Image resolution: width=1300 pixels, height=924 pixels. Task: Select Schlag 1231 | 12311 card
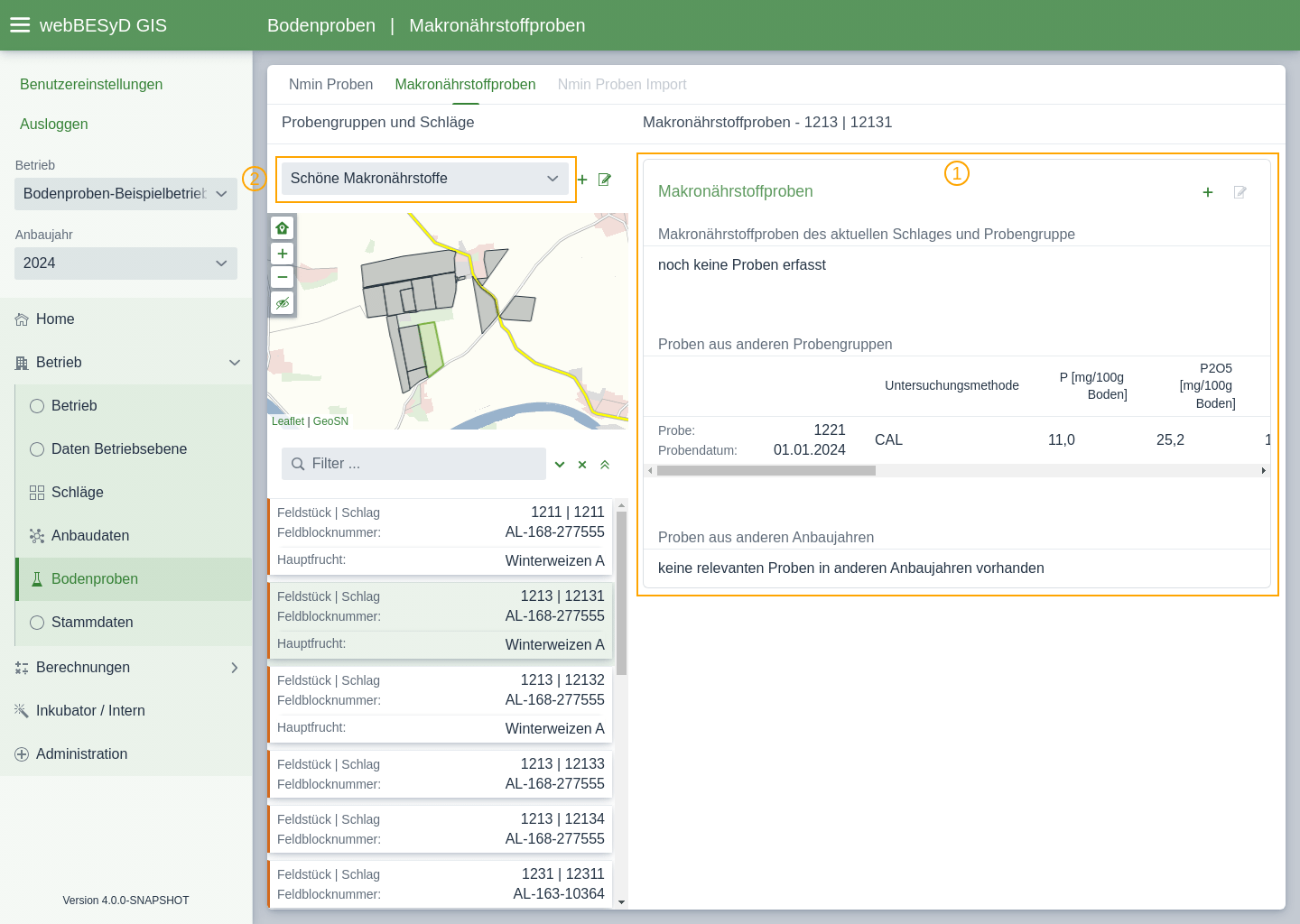(x=440, y=884)
